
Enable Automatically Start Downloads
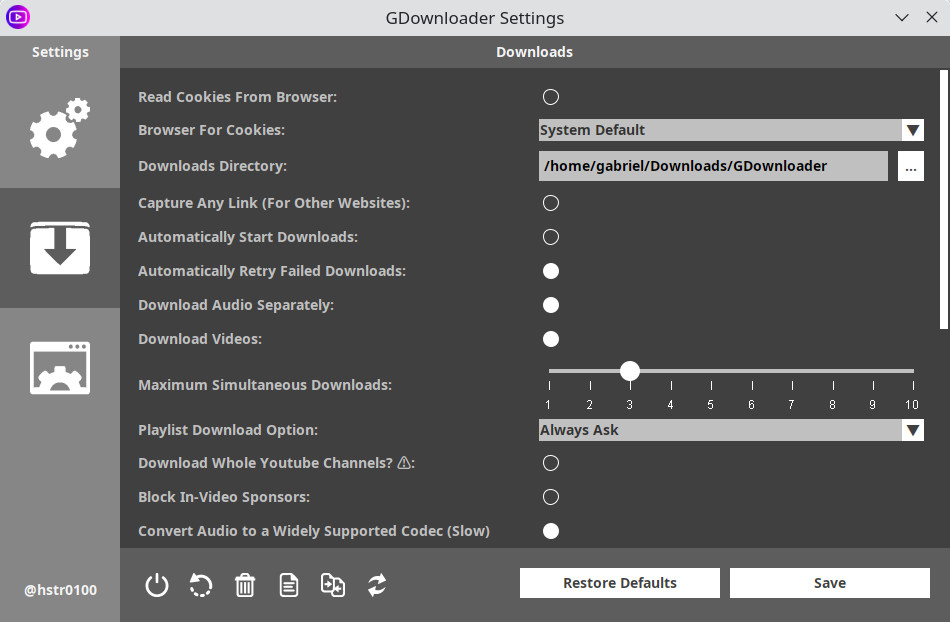(551, 237)
